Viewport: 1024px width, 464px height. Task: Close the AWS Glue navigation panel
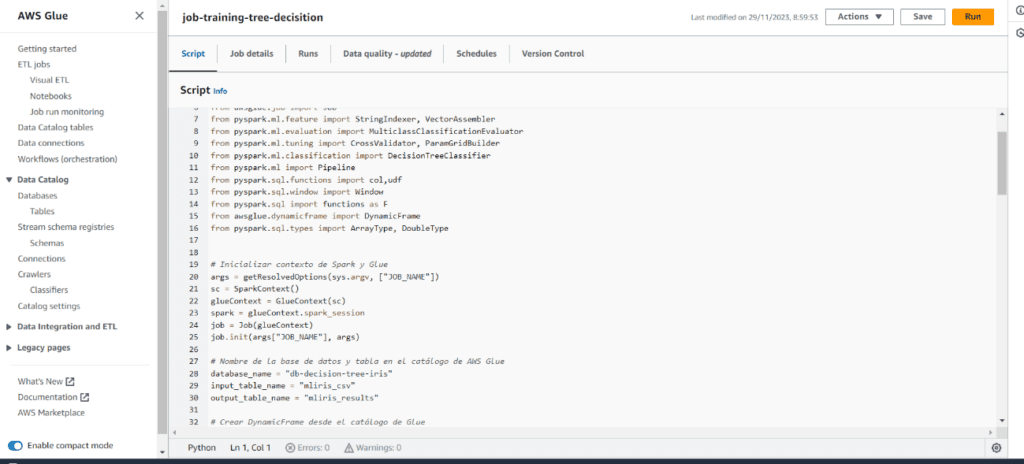139,17
